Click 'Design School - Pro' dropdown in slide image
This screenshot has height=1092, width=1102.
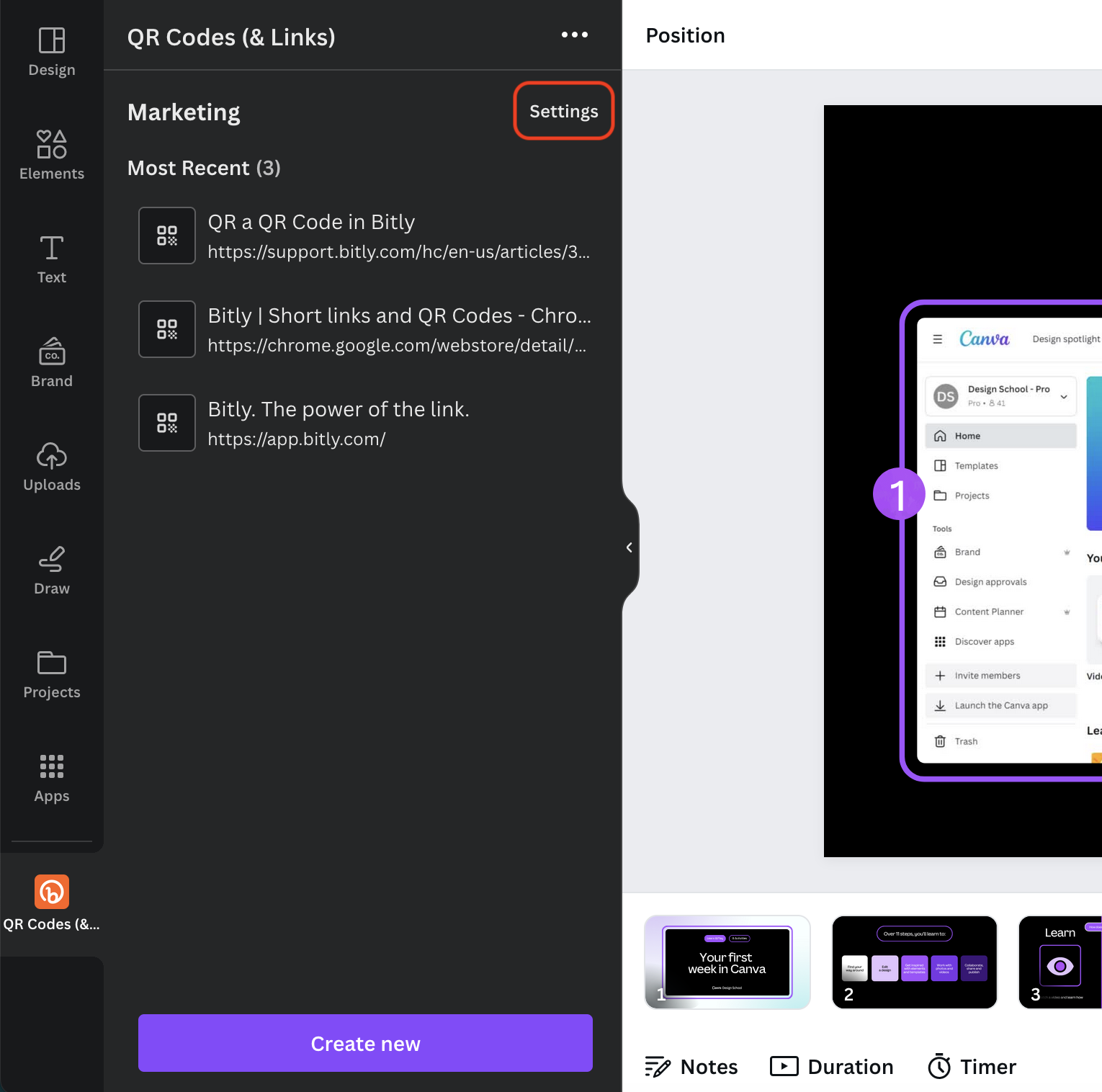(1000, 395)
